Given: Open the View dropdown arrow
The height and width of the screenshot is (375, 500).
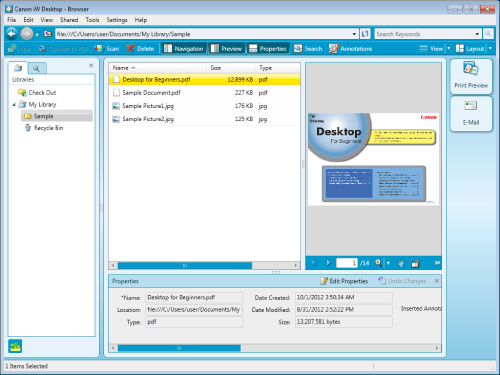Looking at the screenshot, I should pos(449,49).
